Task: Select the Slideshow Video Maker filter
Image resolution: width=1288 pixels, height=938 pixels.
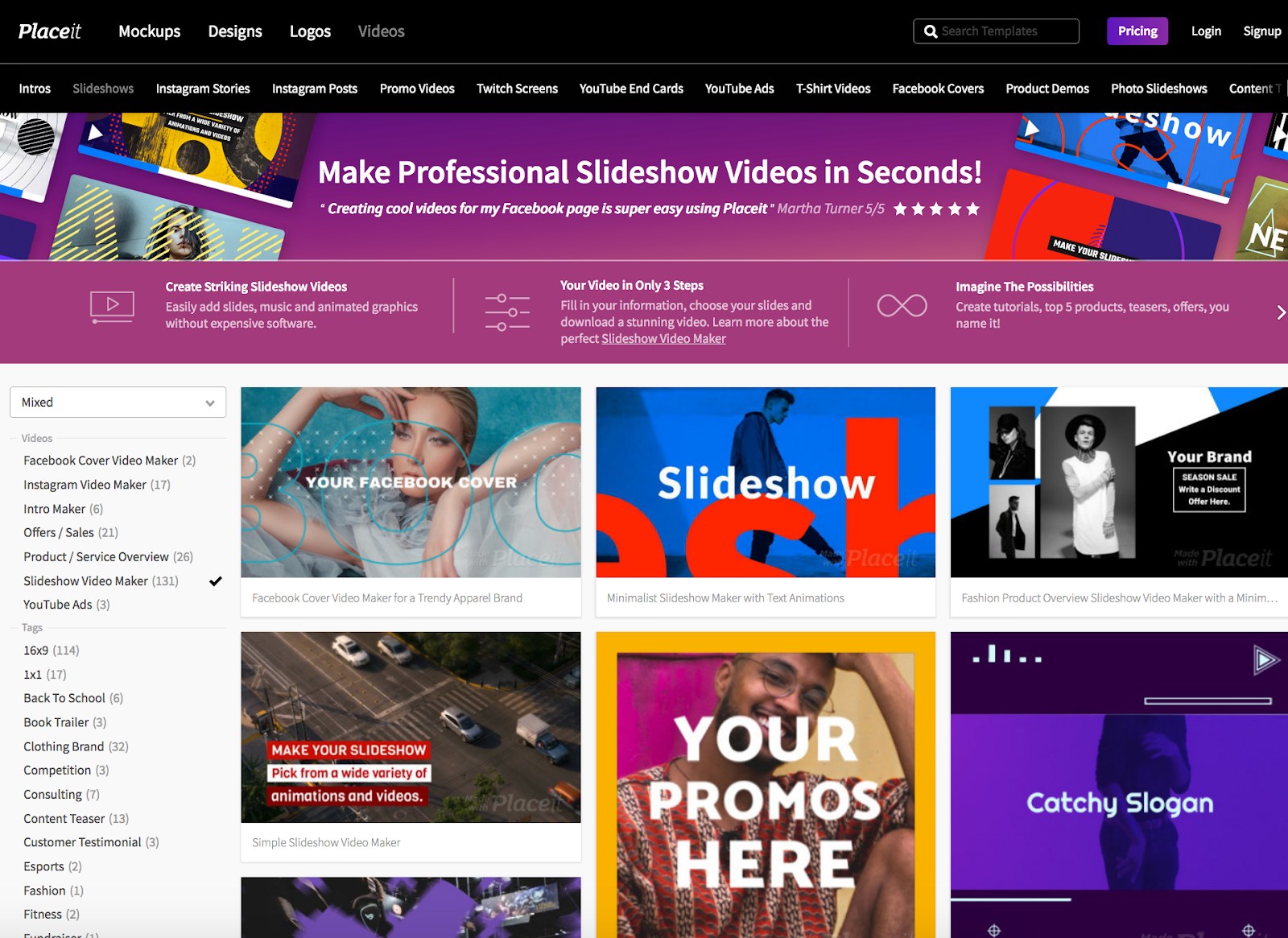Action: click(x=101, y=581)
